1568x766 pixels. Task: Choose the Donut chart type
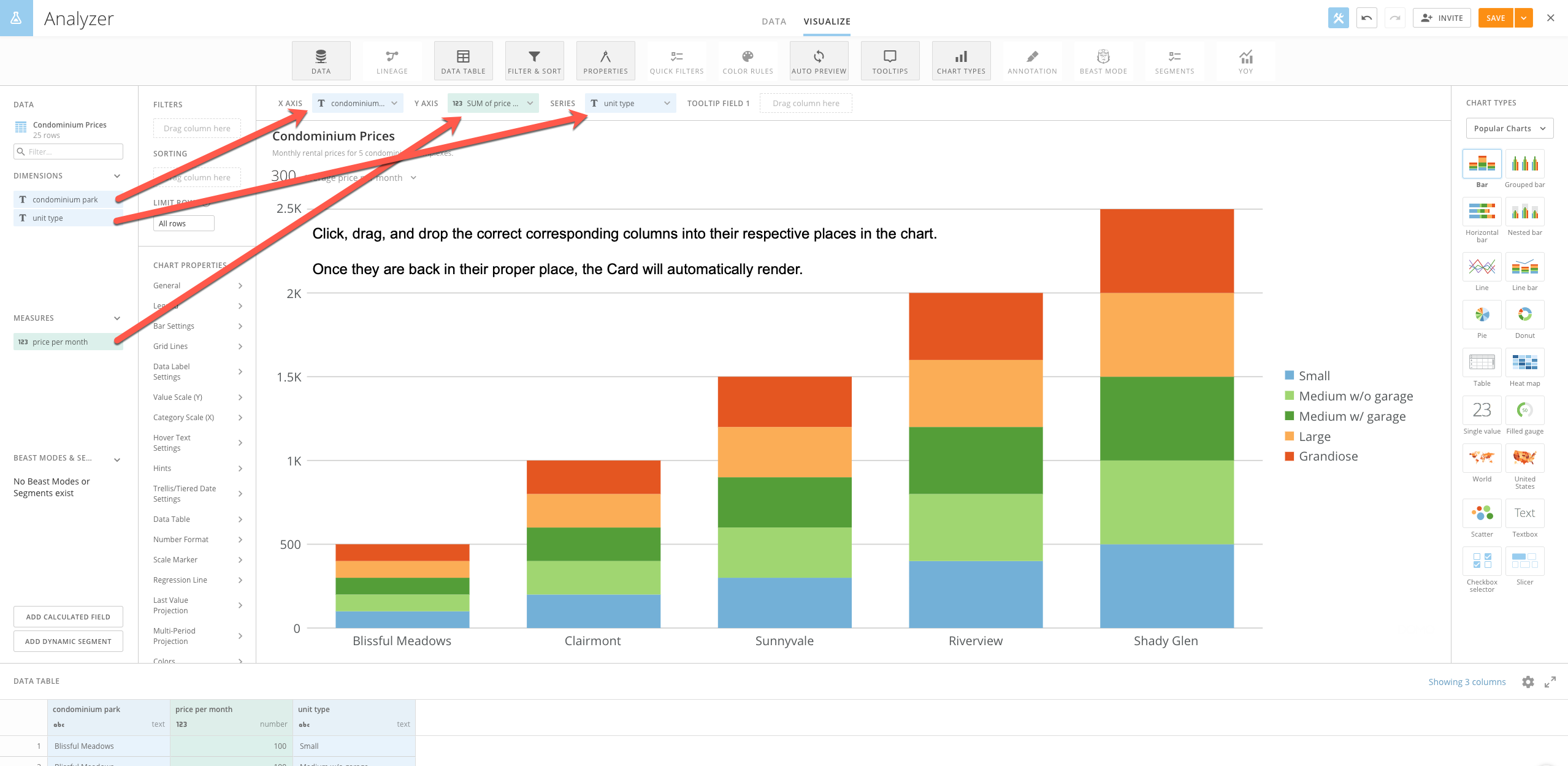(1524, 315)
